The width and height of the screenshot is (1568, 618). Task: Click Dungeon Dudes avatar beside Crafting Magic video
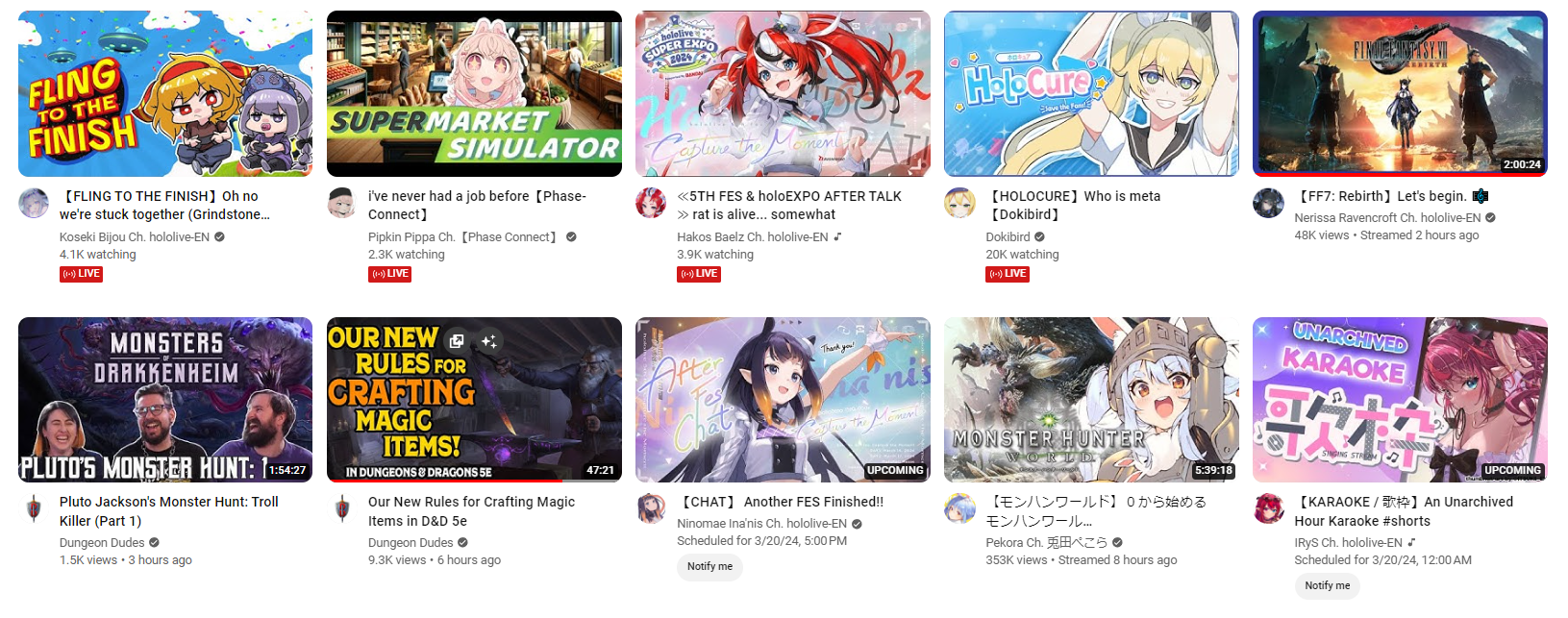pyautogui.click(x=342, y=508)
